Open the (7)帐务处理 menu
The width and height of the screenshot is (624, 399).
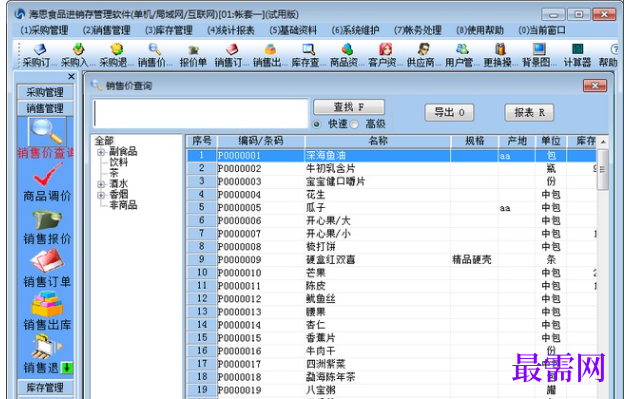[x=418, y=30]
